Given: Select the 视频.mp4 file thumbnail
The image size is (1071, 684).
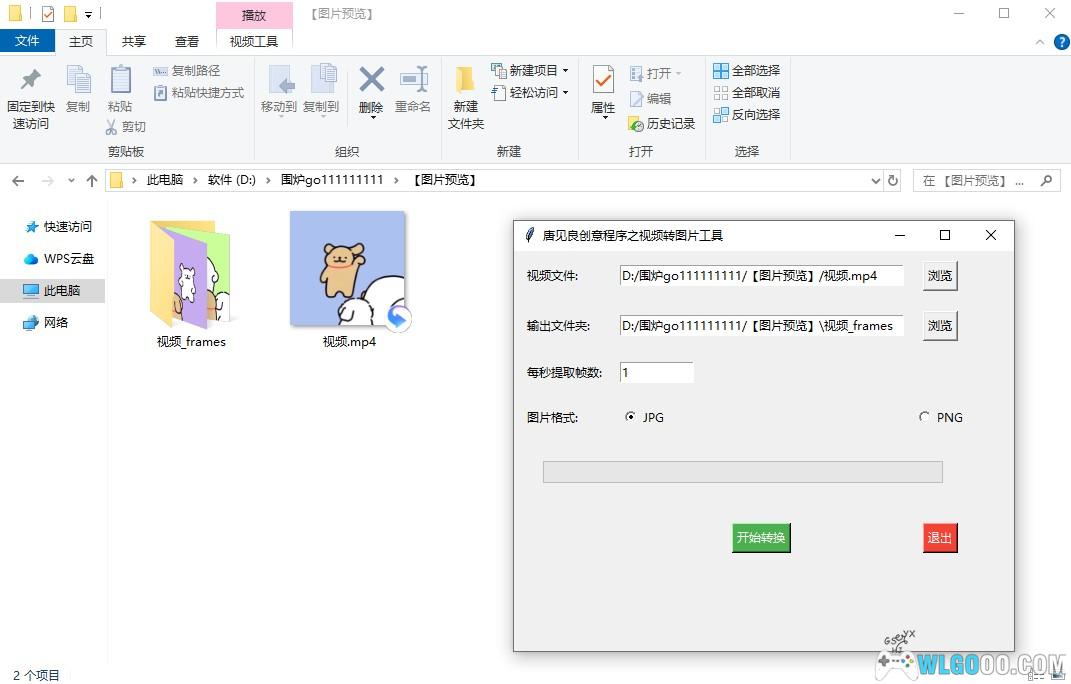Looking at the screenshot, I should 348,270.
